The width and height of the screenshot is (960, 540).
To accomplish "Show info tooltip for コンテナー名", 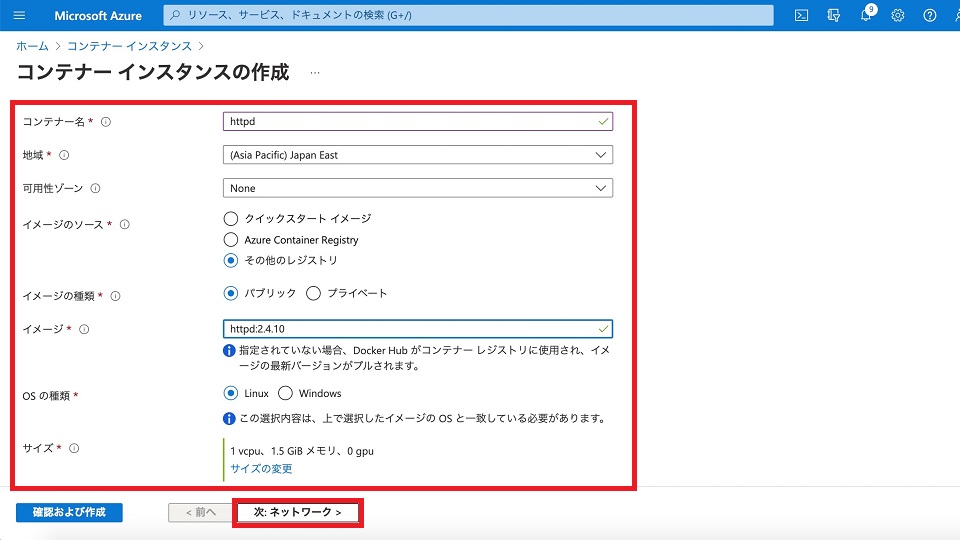I will coord(106,122).
